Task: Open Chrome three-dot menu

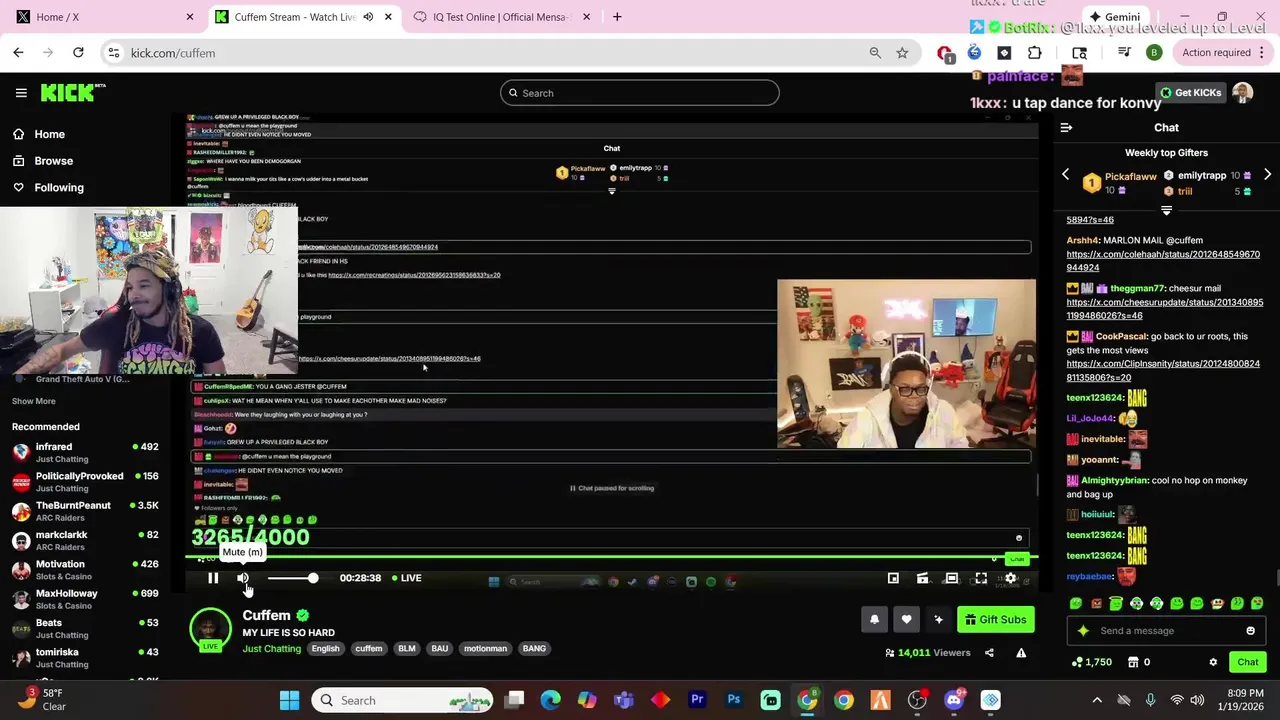Action: point(1264,53)
